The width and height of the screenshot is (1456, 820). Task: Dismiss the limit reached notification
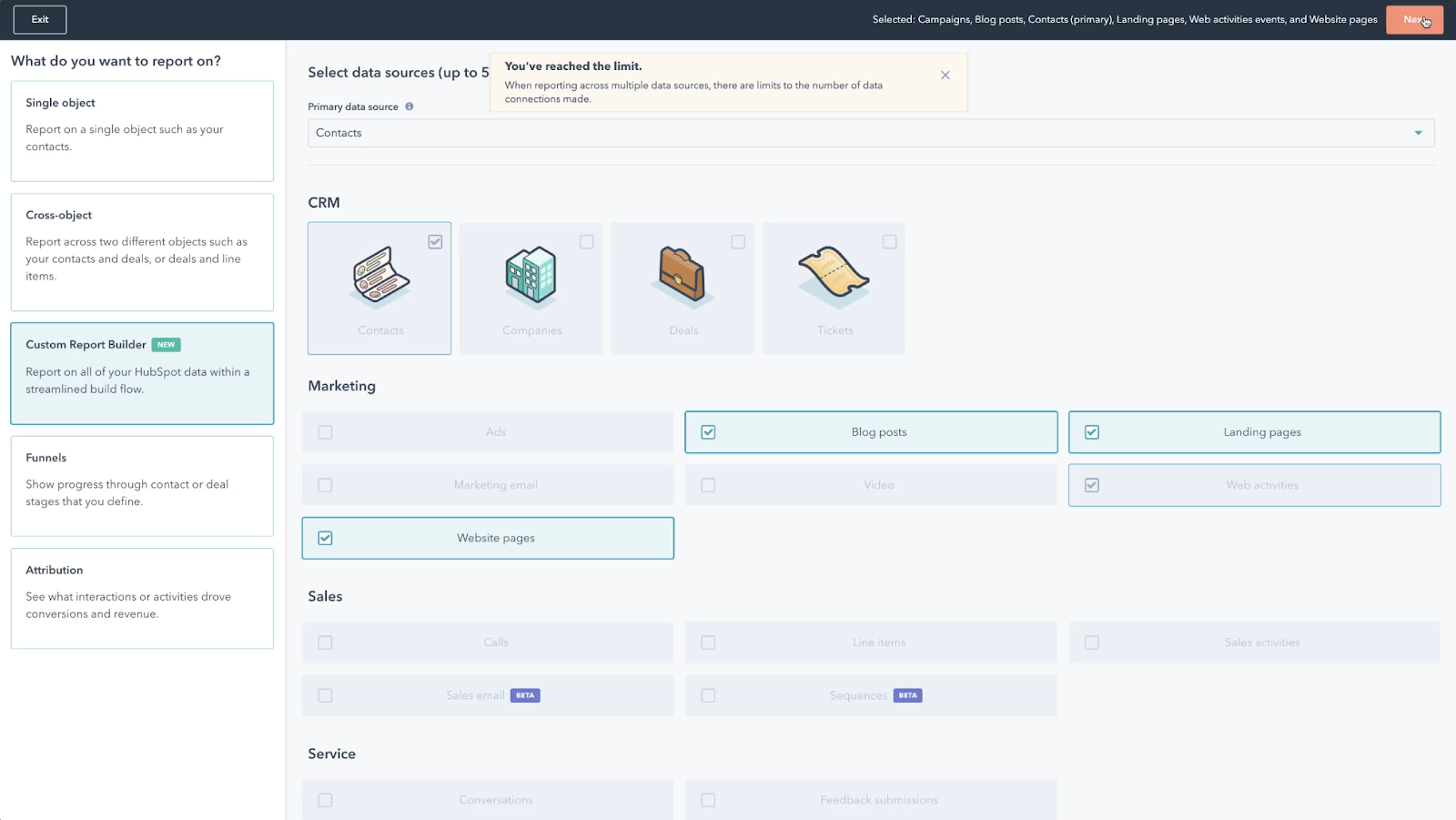click(945, 76)
